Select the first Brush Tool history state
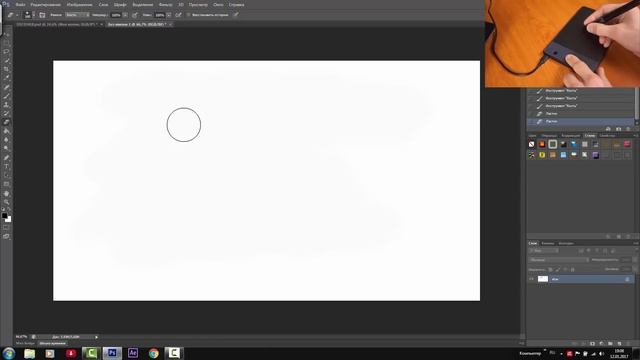This screenshot has width=640, height=360. click(580, 91)
